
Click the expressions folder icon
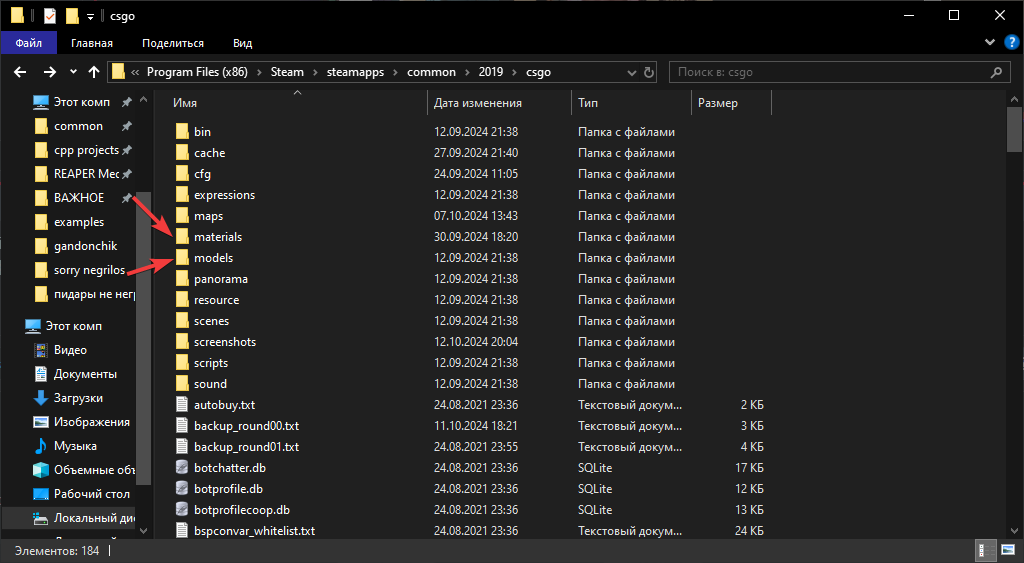tap(182, 195)
